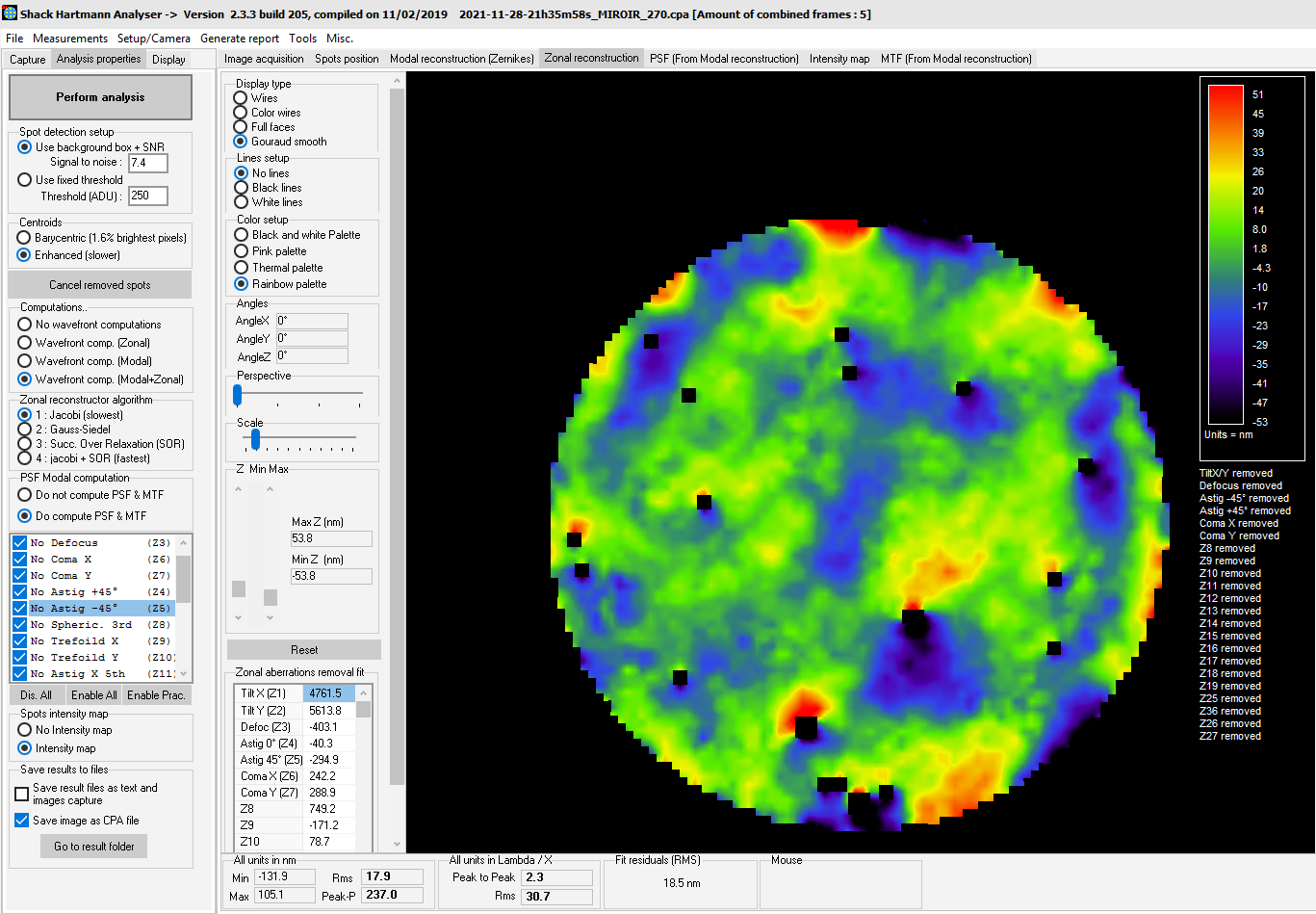This screenshot has width=1316, height=914.
Task: Click up arrow of aberrations removal fit scrollbar
Action: [x=363, y=693]
